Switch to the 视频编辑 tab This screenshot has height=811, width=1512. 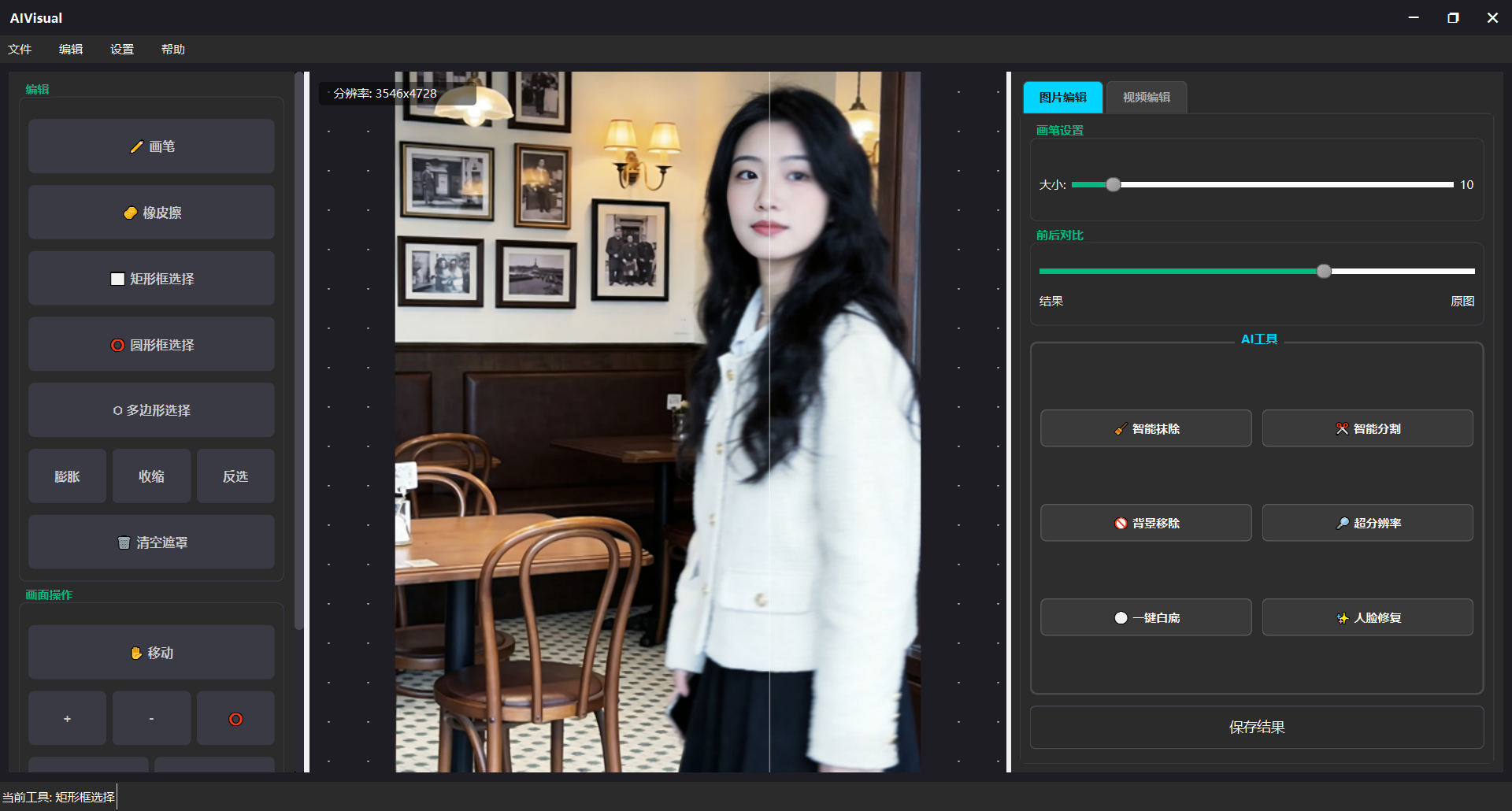coord(1146,98)
